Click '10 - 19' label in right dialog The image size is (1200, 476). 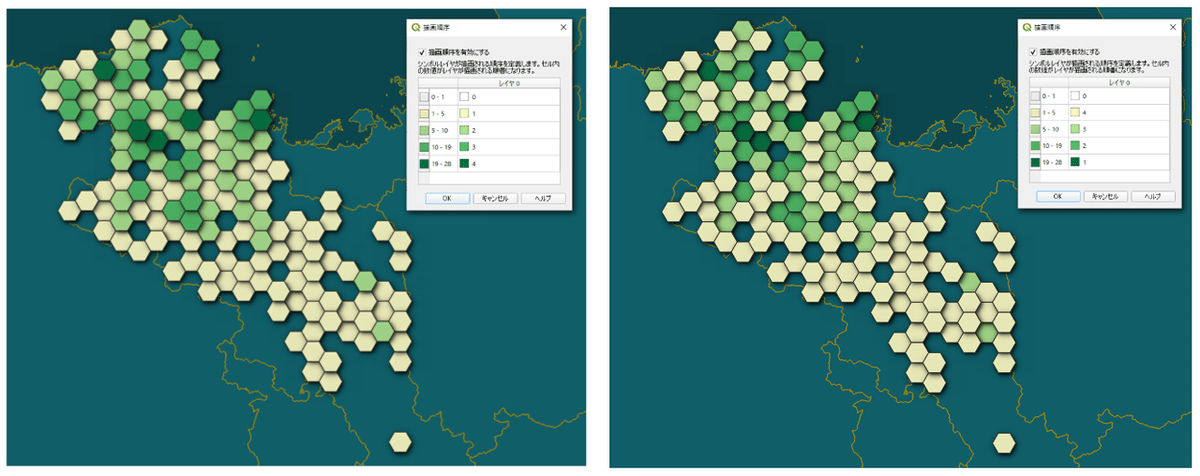point(1051,146)
